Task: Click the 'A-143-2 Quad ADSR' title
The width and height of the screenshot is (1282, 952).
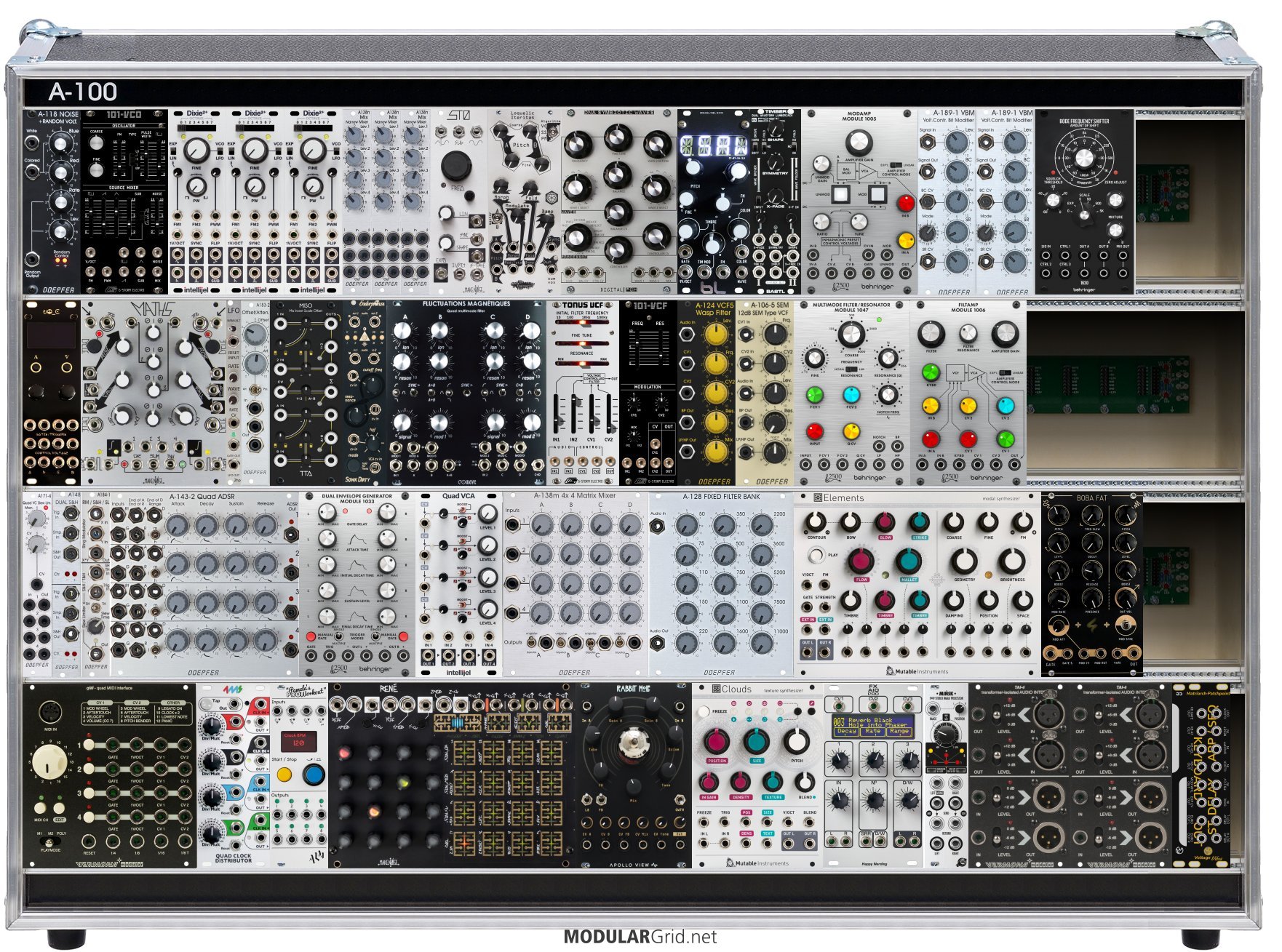Action: pos(202,497)
